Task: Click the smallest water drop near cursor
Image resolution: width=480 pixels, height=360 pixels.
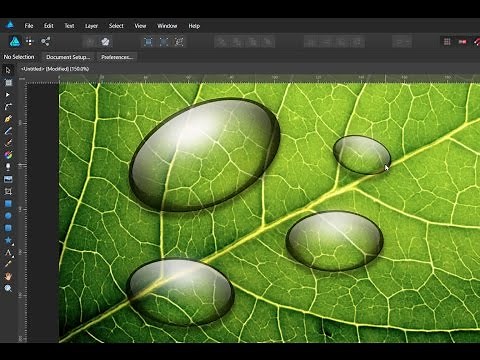Action: [x=362, y=154]
